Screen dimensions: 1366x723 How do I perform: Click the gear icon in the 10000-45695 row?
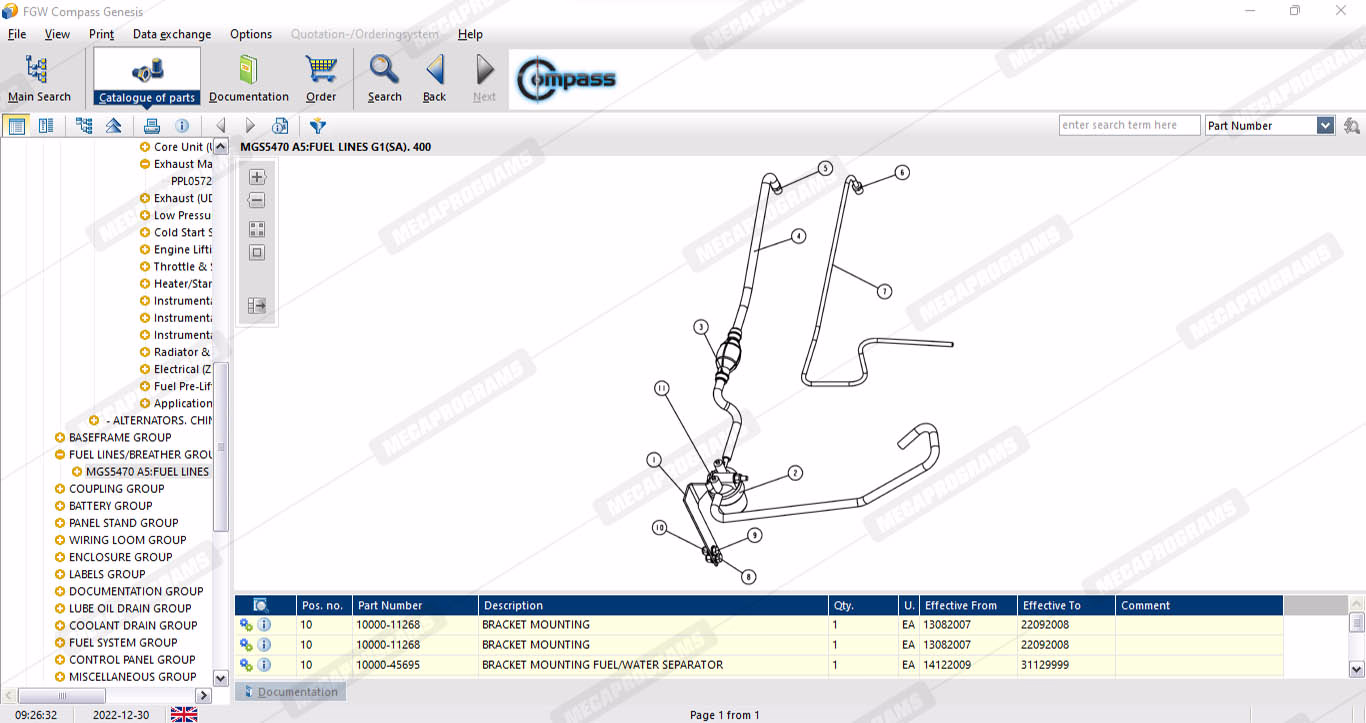pyautogui.click(x=246, y=664)
